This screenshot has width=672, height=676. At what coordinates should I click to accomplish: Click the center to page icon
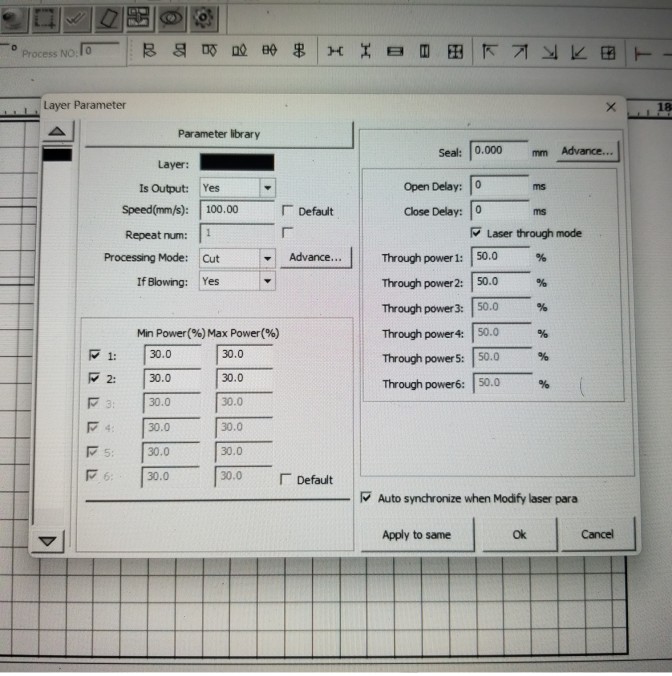pos(608,53)
